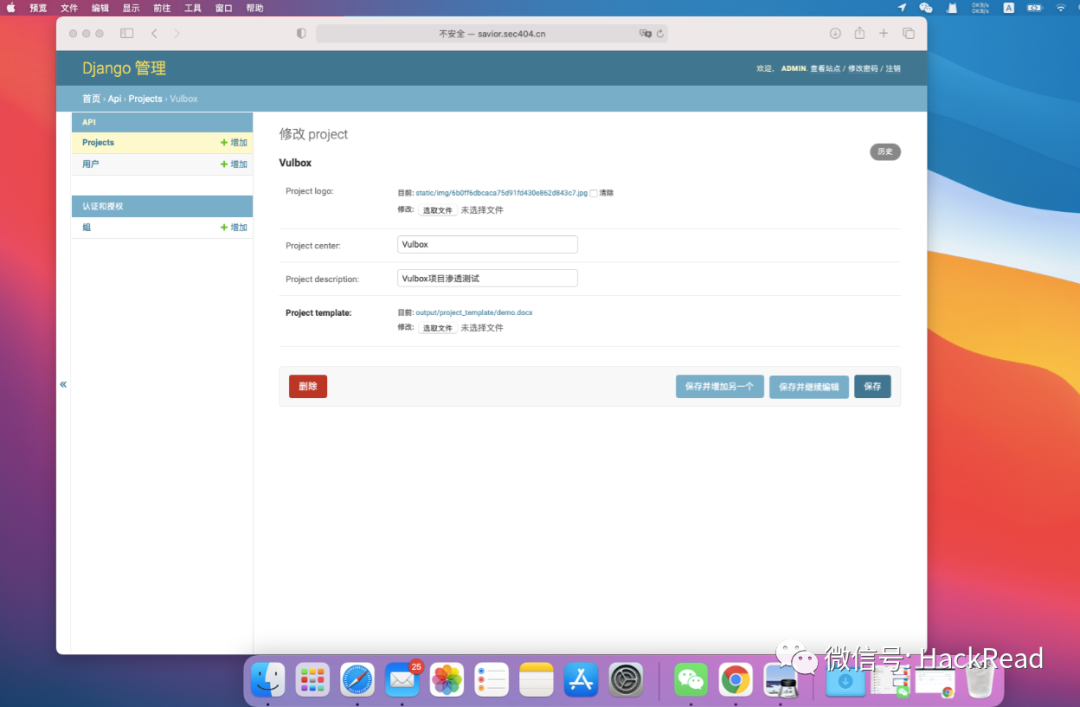The height and width of the screenshot is (707, 1080).
Task: Open the current logo jpg file link
Action: 501,193
